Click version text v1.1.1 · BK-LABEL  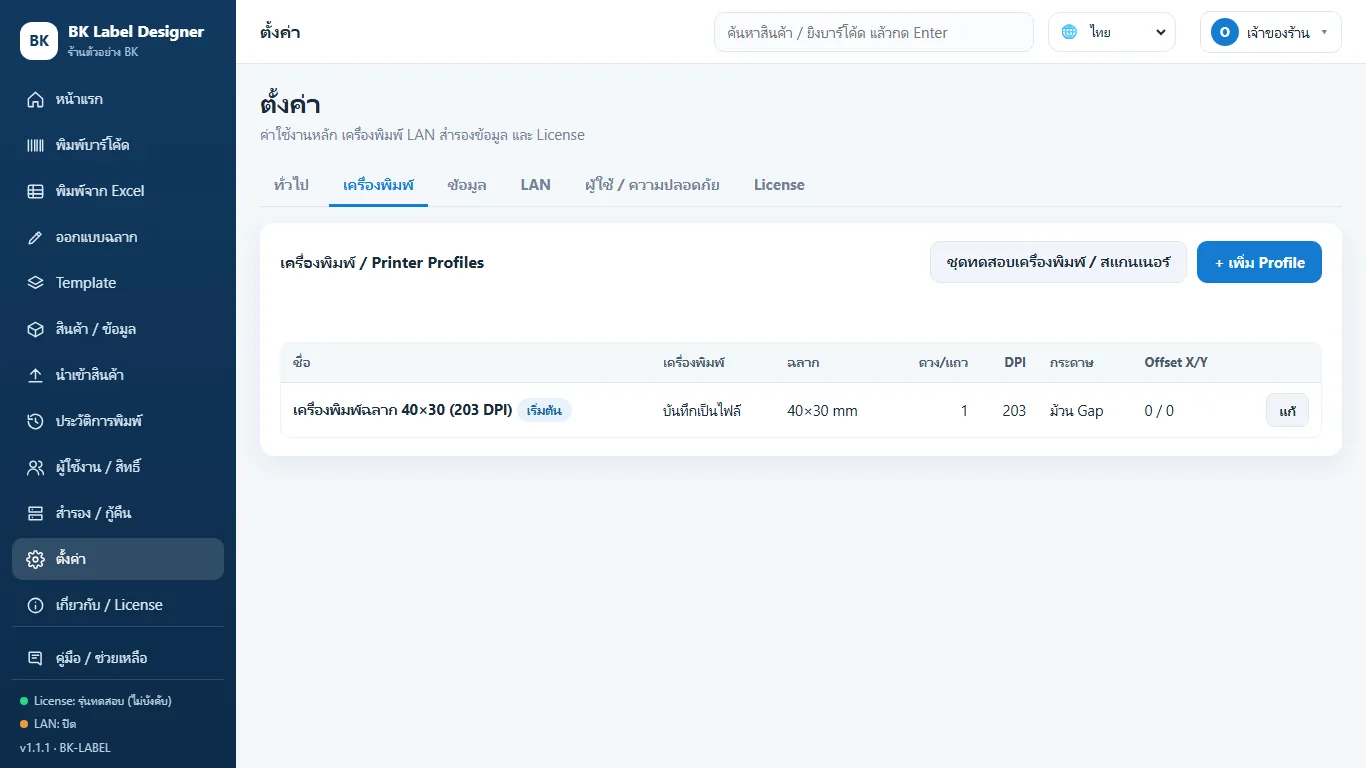[x=65, y=747]
